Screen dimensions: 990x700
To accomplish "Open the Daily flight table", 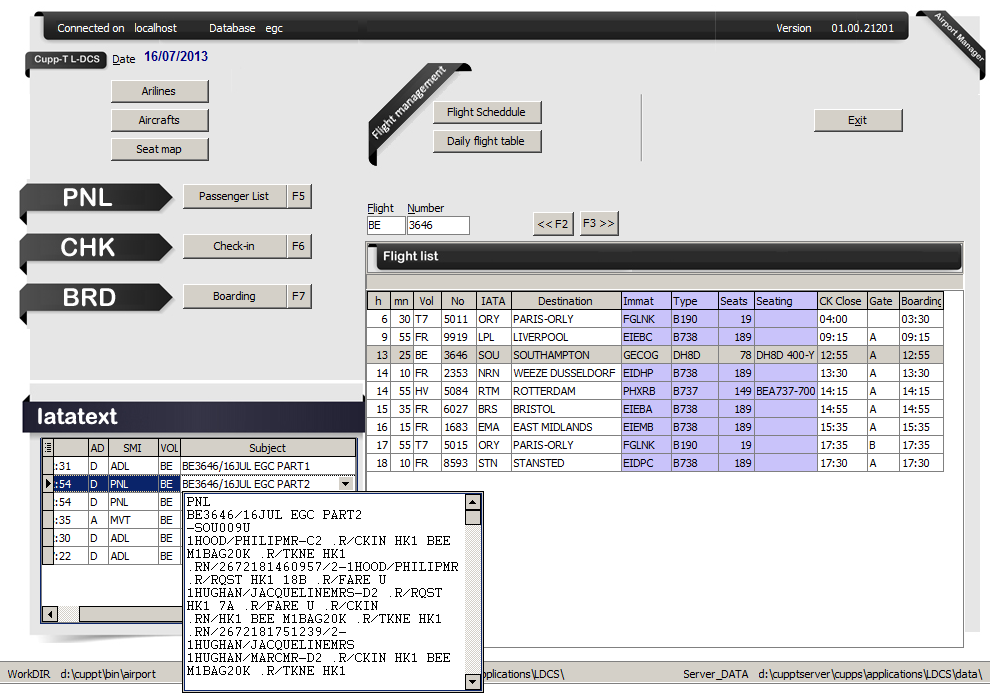I will (486, 141).
